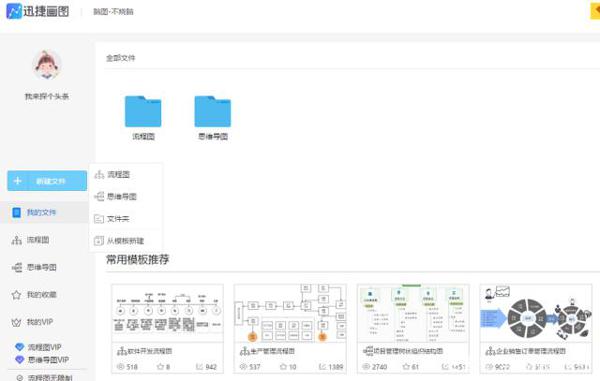Viewport: 600px width, 381px height.
Task: Click the 常用模板推荐 heading
Action: [137, 259]
